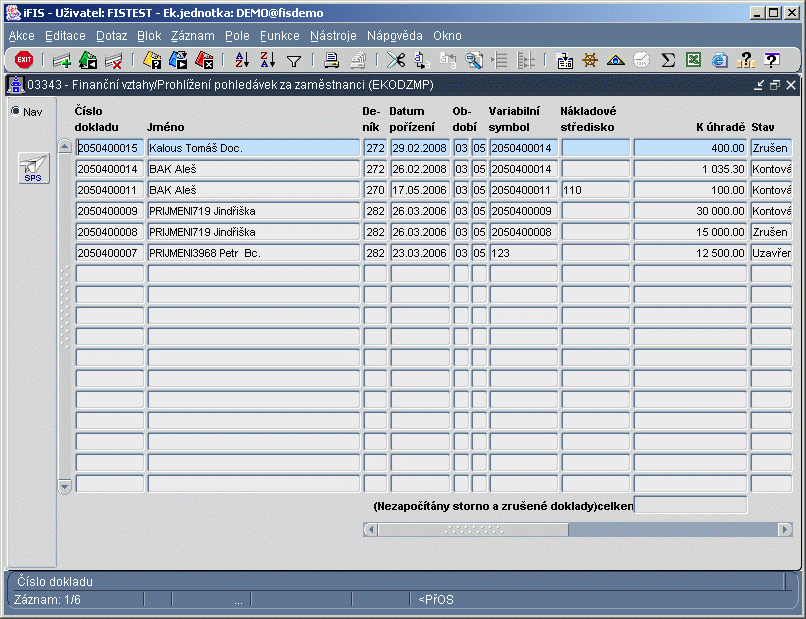Click the enter query icon with the question mark
806x619 pixels.
(152, 60)
